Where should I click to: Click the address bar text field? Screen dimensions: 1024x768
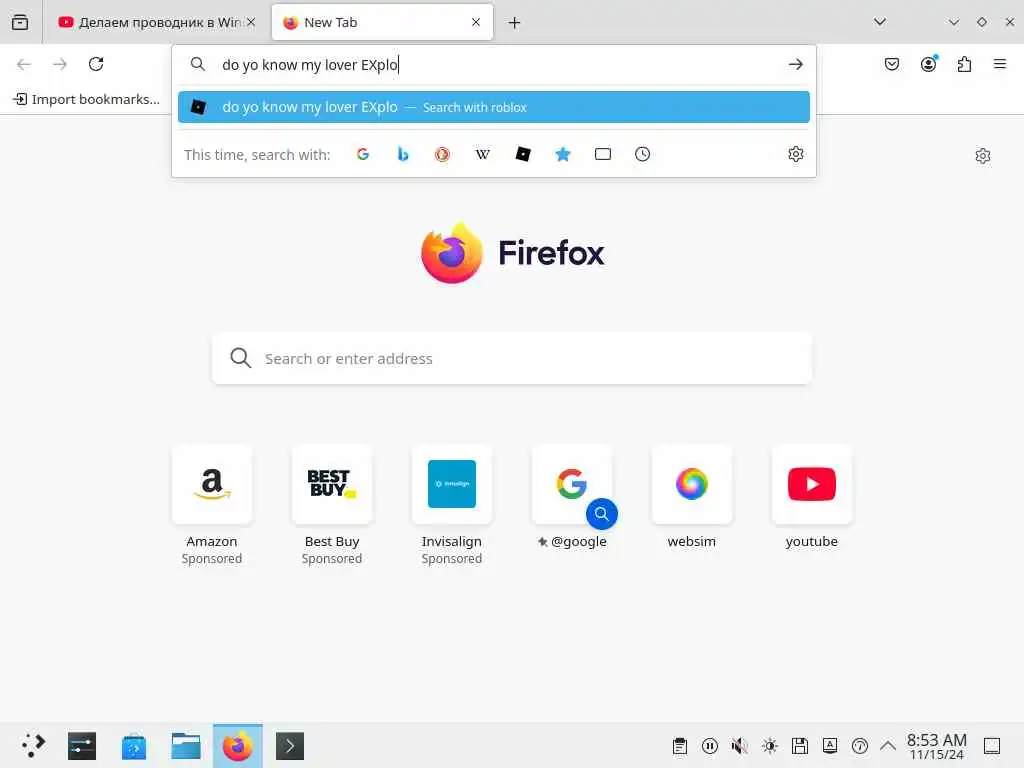pyautogui.click(x=496, y=64)
